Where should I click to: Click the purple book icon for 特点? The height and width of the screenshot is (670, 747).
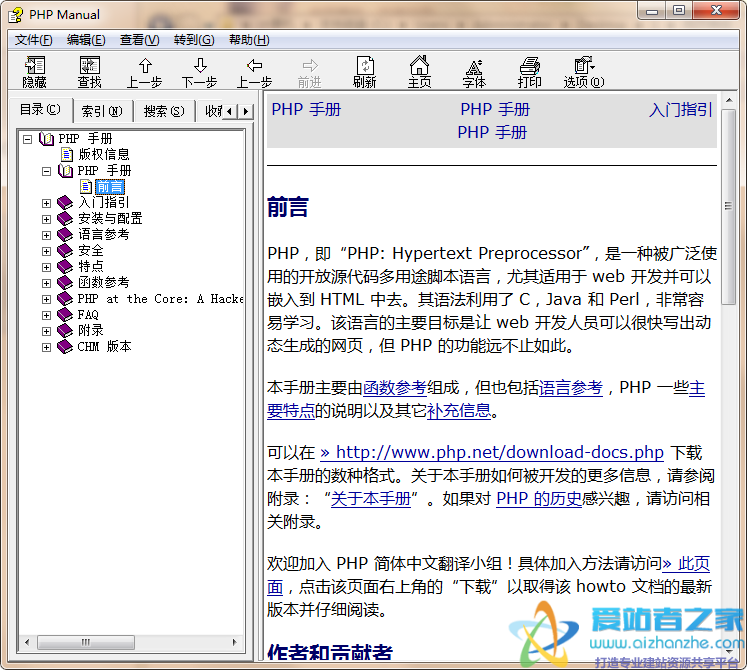65,266
